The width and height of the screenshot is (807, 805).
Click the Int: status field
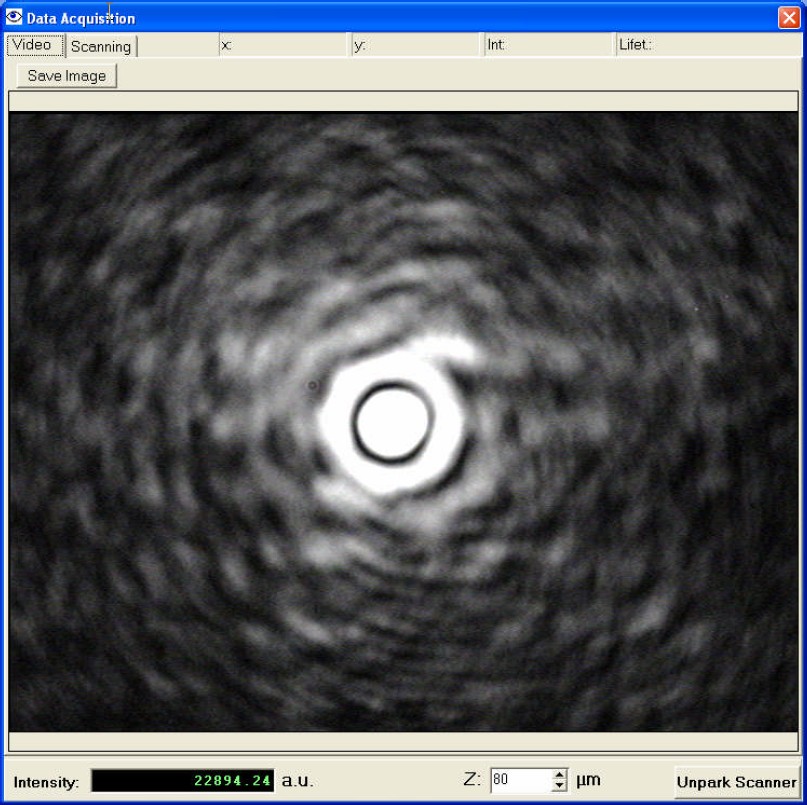(549, 45)
